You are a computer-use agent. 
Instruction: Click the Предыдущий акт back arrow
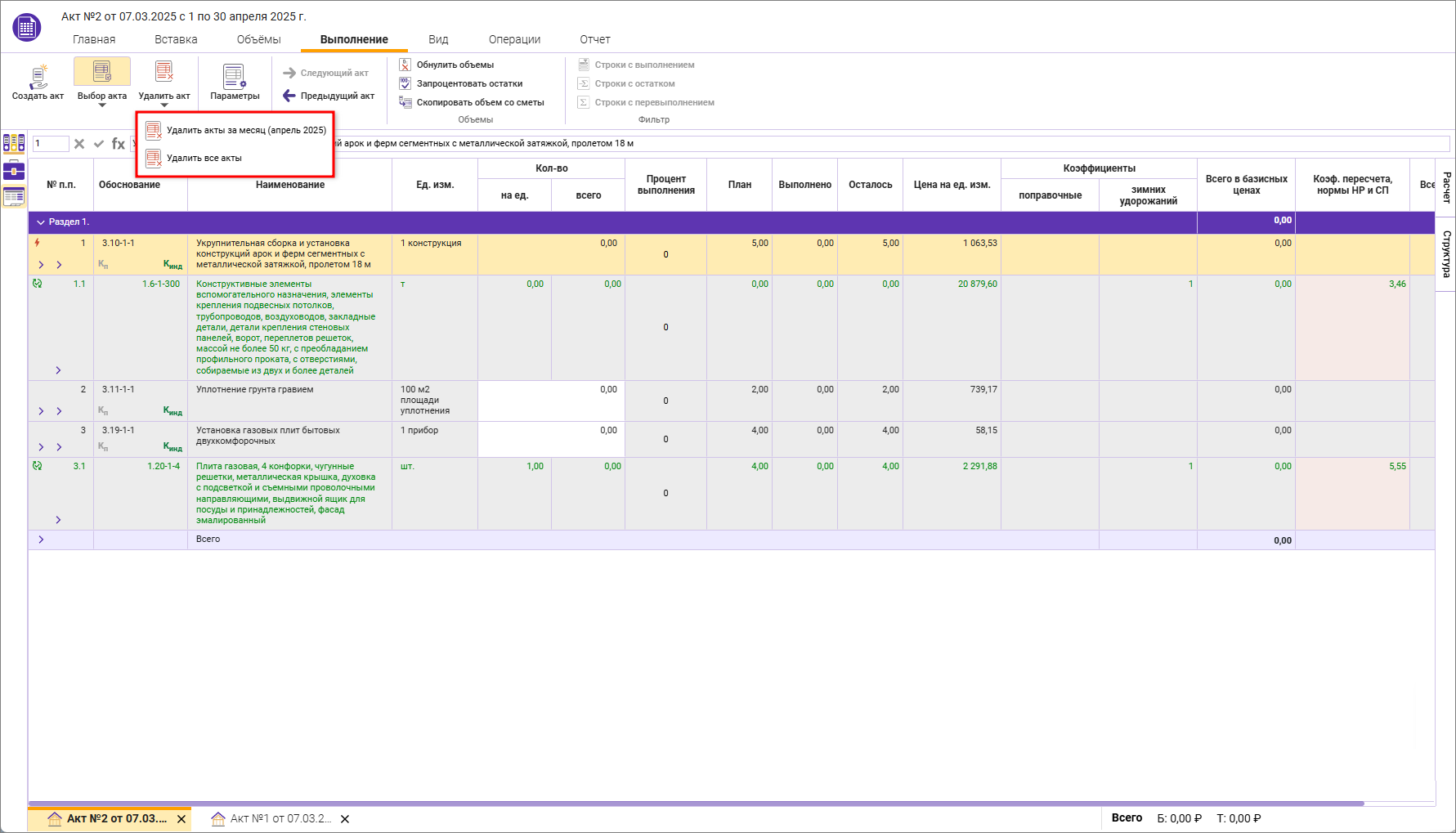click(289, 96)
